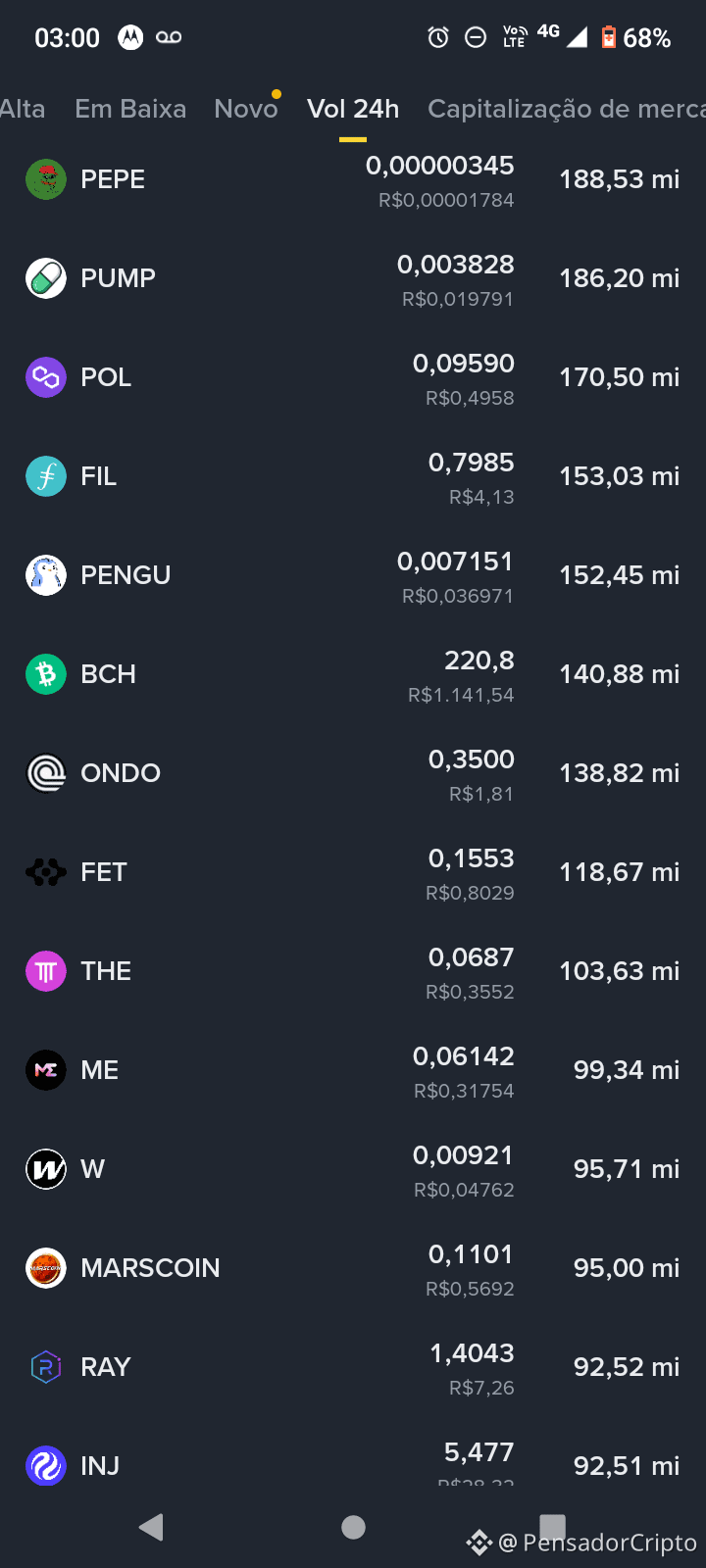
Task: Tap the PEPE coin icon
Action: [x=46, y=179]
